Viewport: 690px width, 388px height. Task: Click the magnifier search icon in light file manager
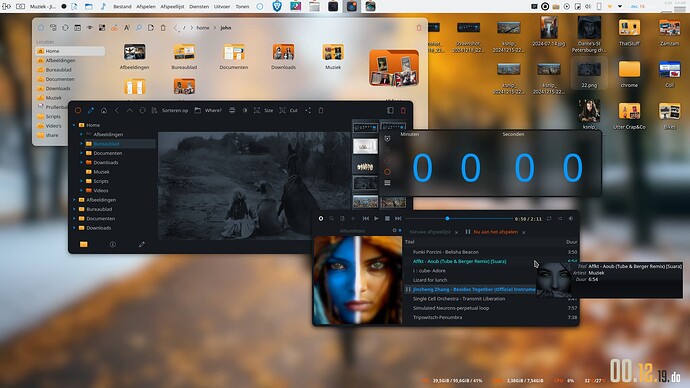(139, 28)
